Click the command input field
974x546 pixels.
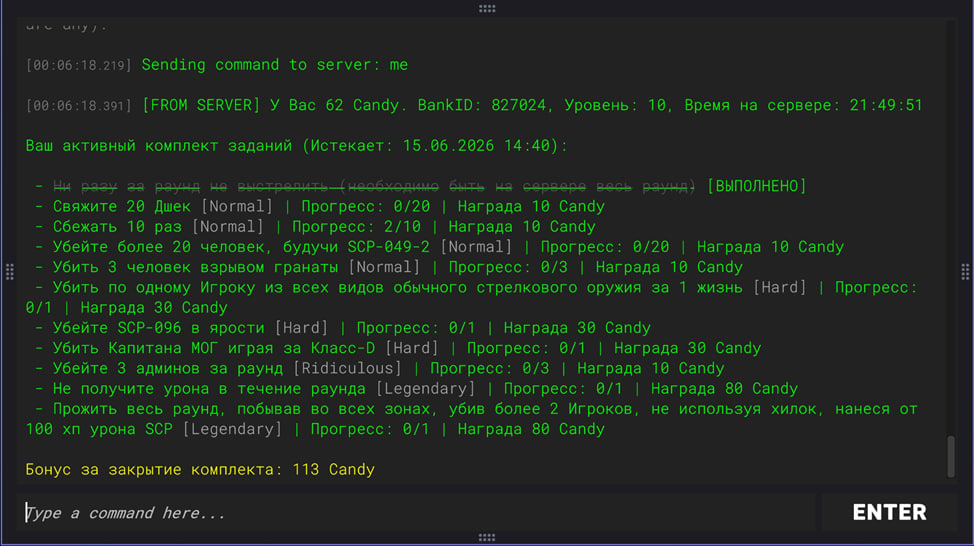pos(416,512)
